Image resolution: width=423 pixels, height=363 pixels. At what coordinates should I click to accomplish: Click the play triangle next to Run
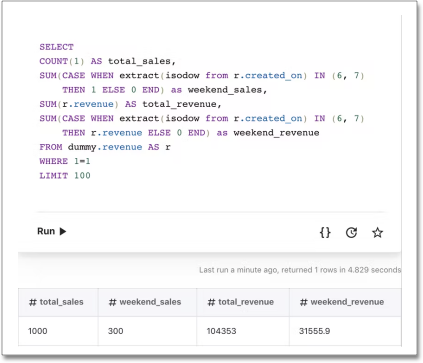coord(63,231)
